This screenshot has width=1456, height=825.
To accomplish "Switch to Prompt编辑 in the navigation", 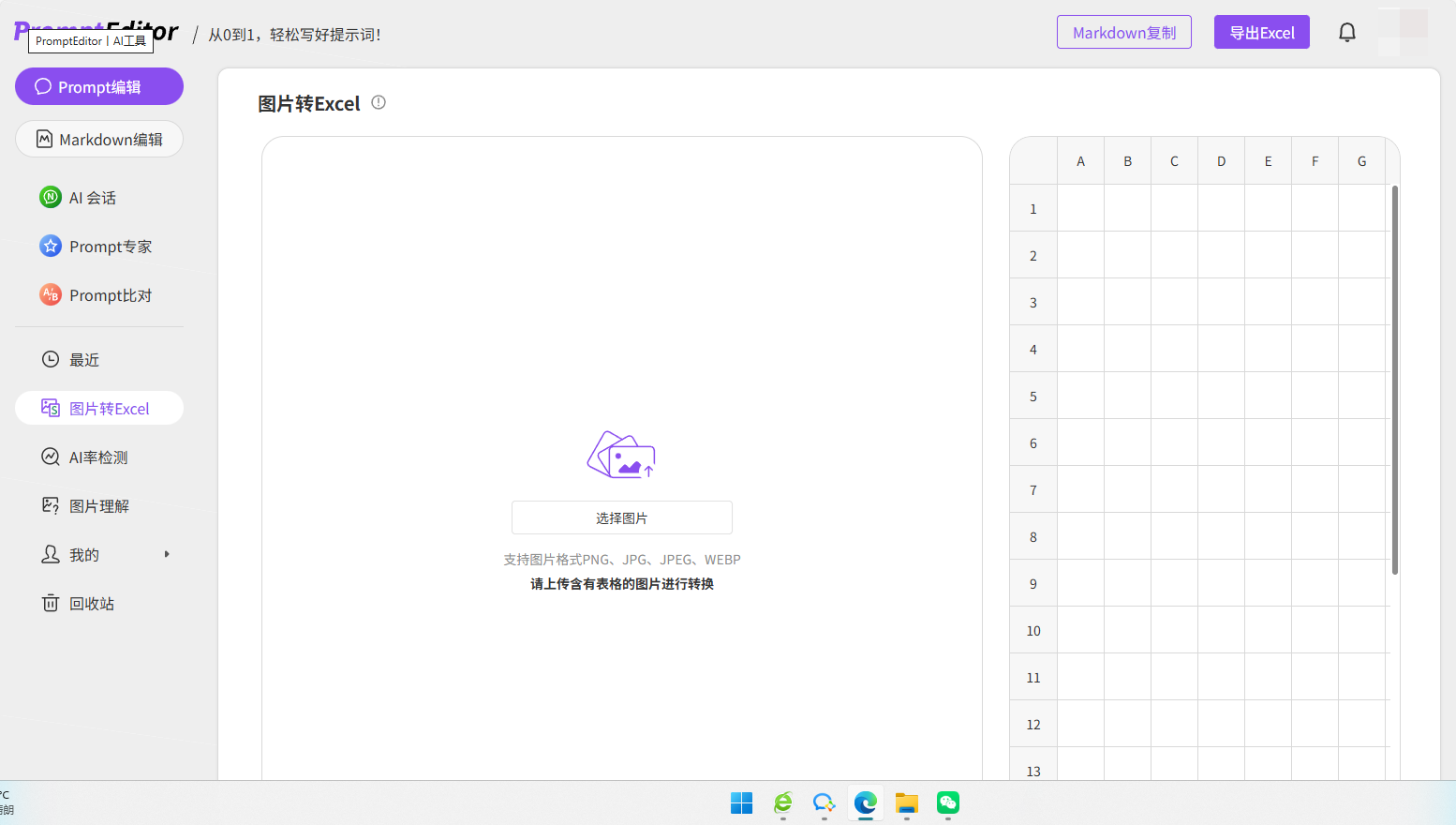I will click(x=98, y=86).
